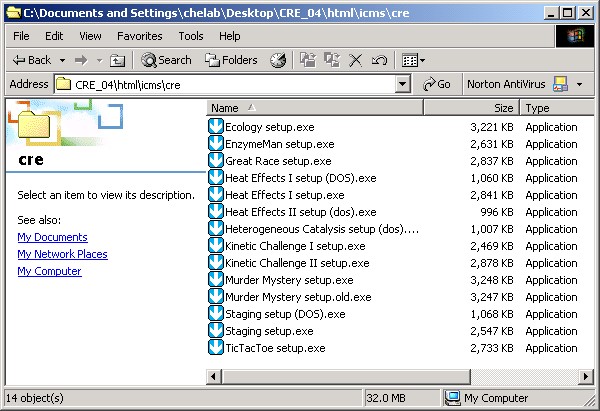Click the Undo toolbar icon
This screenshot has width=600, height=411.
tap(379, 60)
